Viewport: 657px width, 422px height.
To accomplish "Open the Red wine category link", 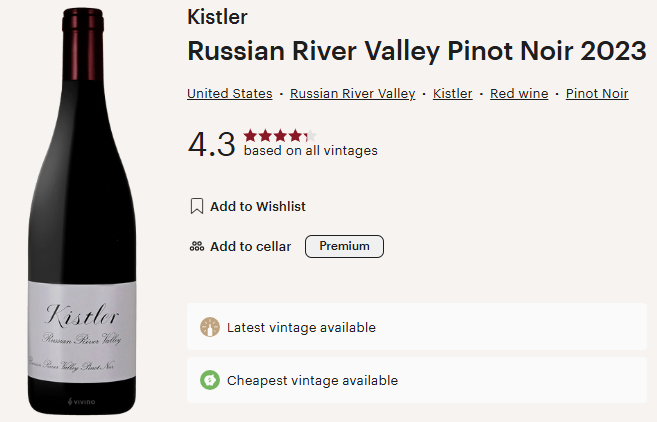I will point(519,94).
